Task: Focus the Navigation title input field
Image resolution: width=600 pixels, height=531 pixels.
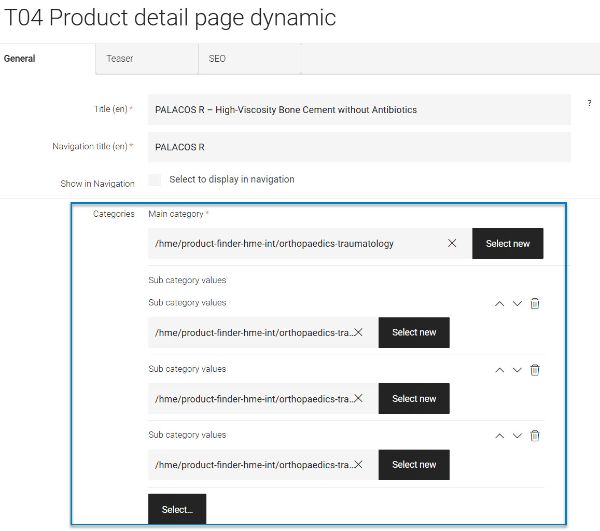Action: click(x=359, y=147)
